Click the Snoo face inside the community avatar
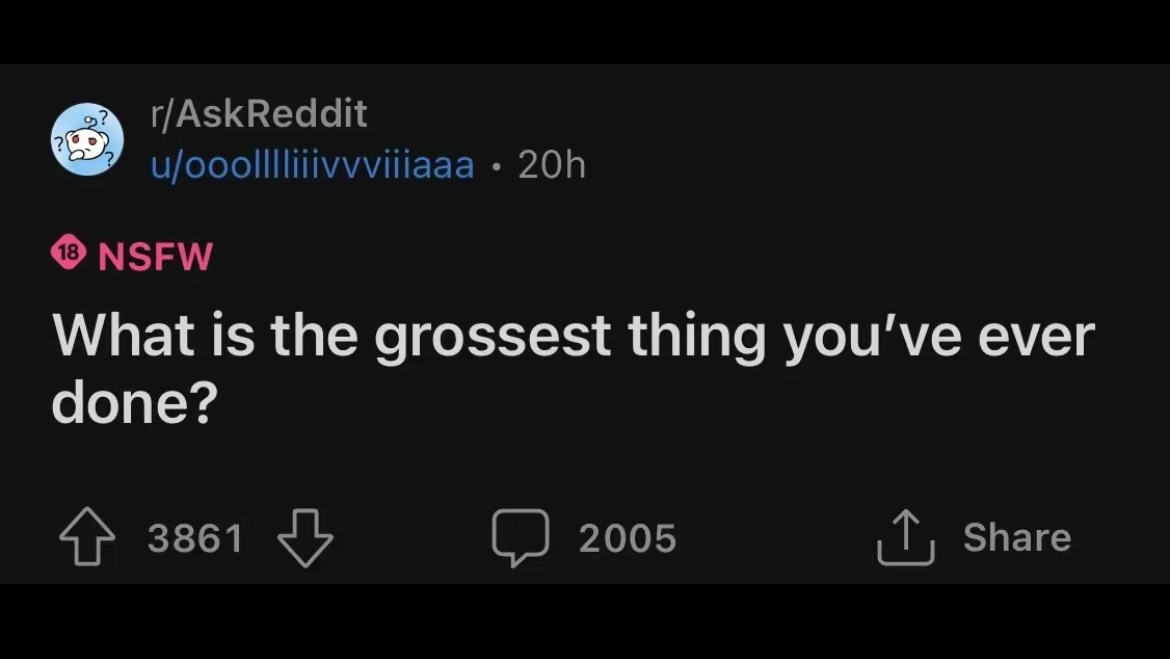Screen dimensions: 1170x659 pyautogui.click(x=87, y=143)
